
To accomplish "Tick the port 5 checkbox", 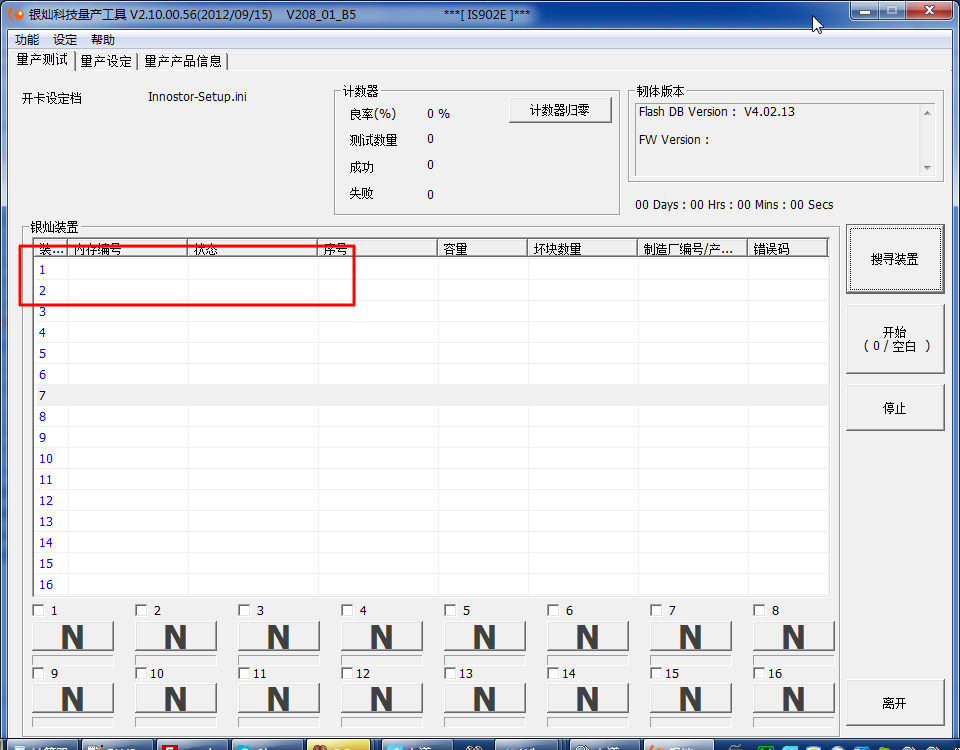I will [x=451, y=610].
